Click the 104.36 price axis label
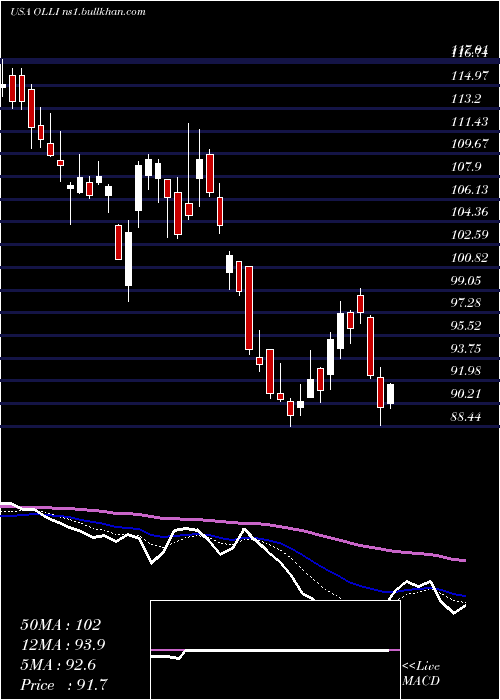The width and height of the screenshot is (500, 700). (470, 212)
